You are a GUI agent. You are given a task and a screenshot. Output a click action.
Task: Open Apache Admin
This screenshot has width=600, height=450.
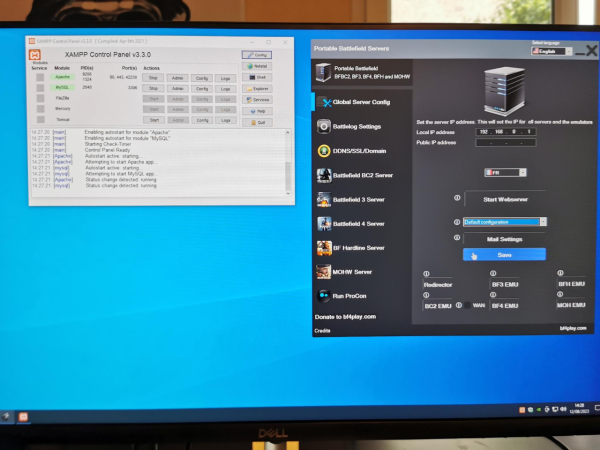point(177,78)
